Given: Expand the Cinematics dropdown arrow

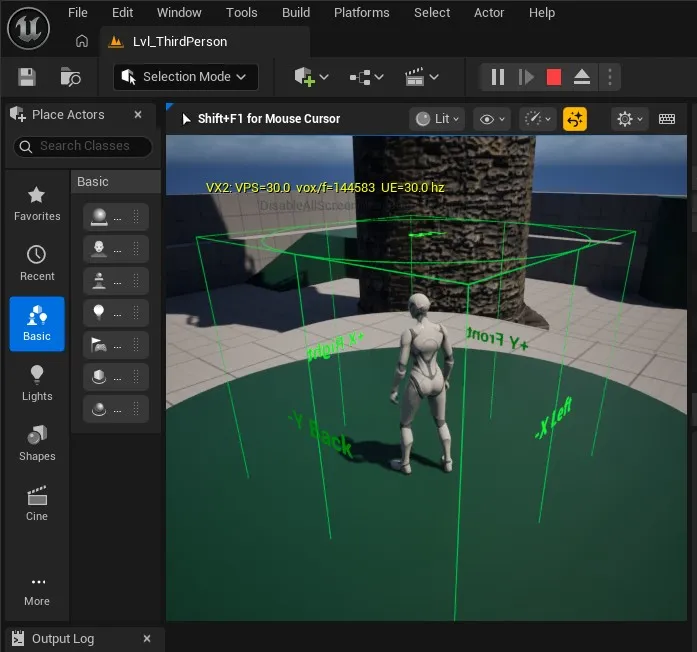Looking at the screenshot, I should (x=434, y=77).
